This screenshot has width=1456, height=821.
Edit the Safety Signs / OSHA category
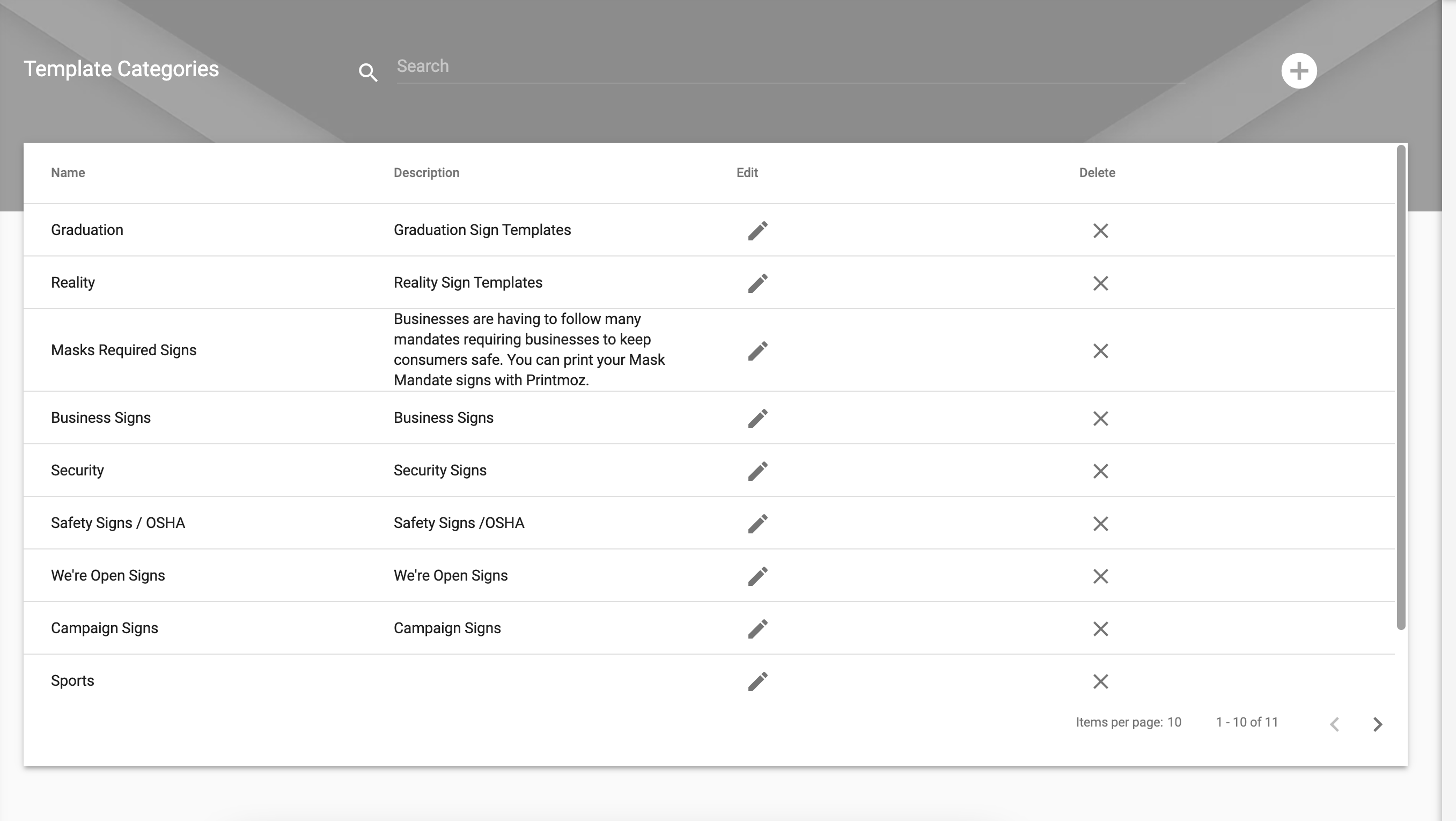(x=758, y=524)
